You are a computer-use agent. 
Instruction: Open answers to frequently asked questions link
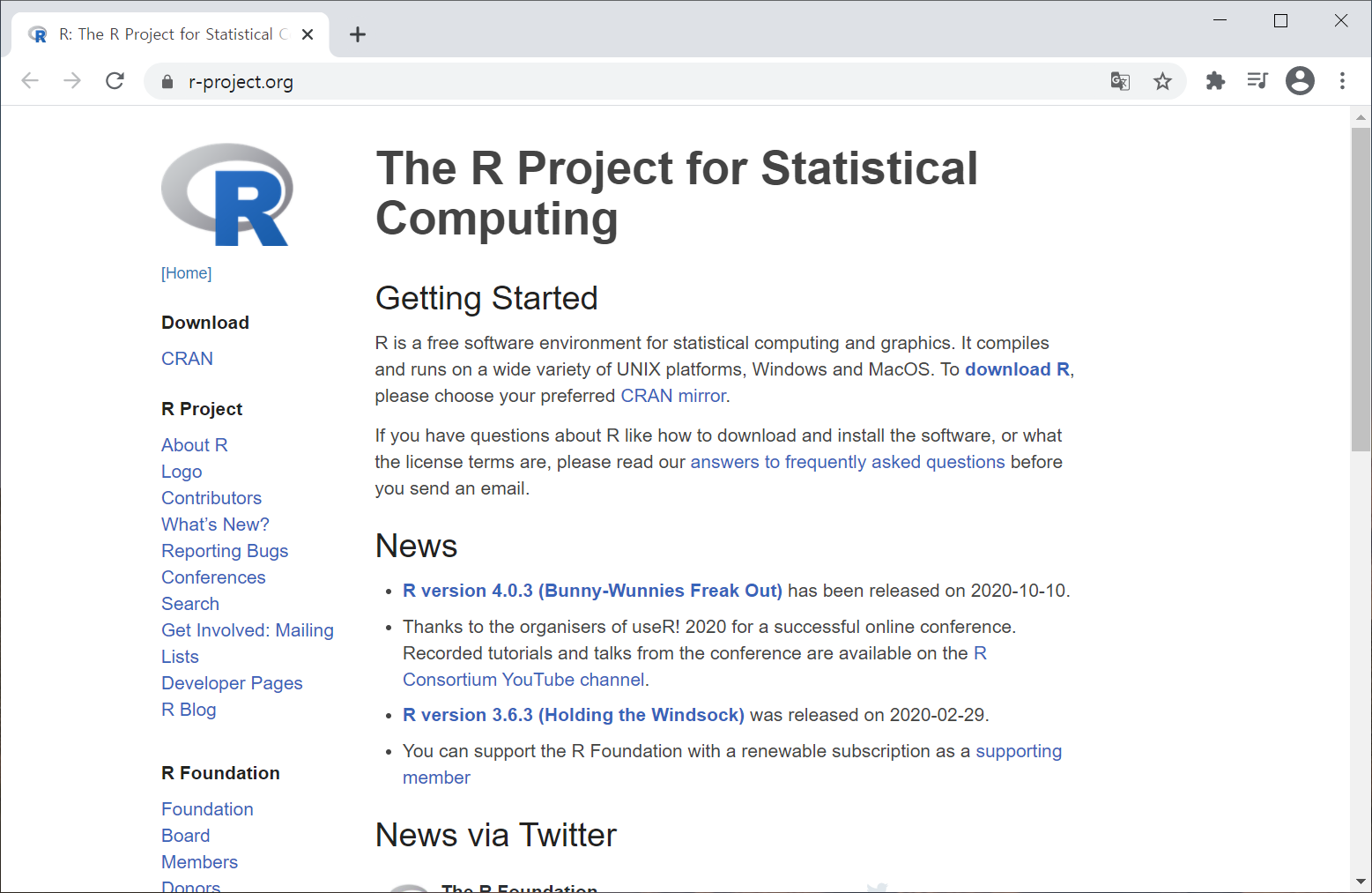[847, 462]
